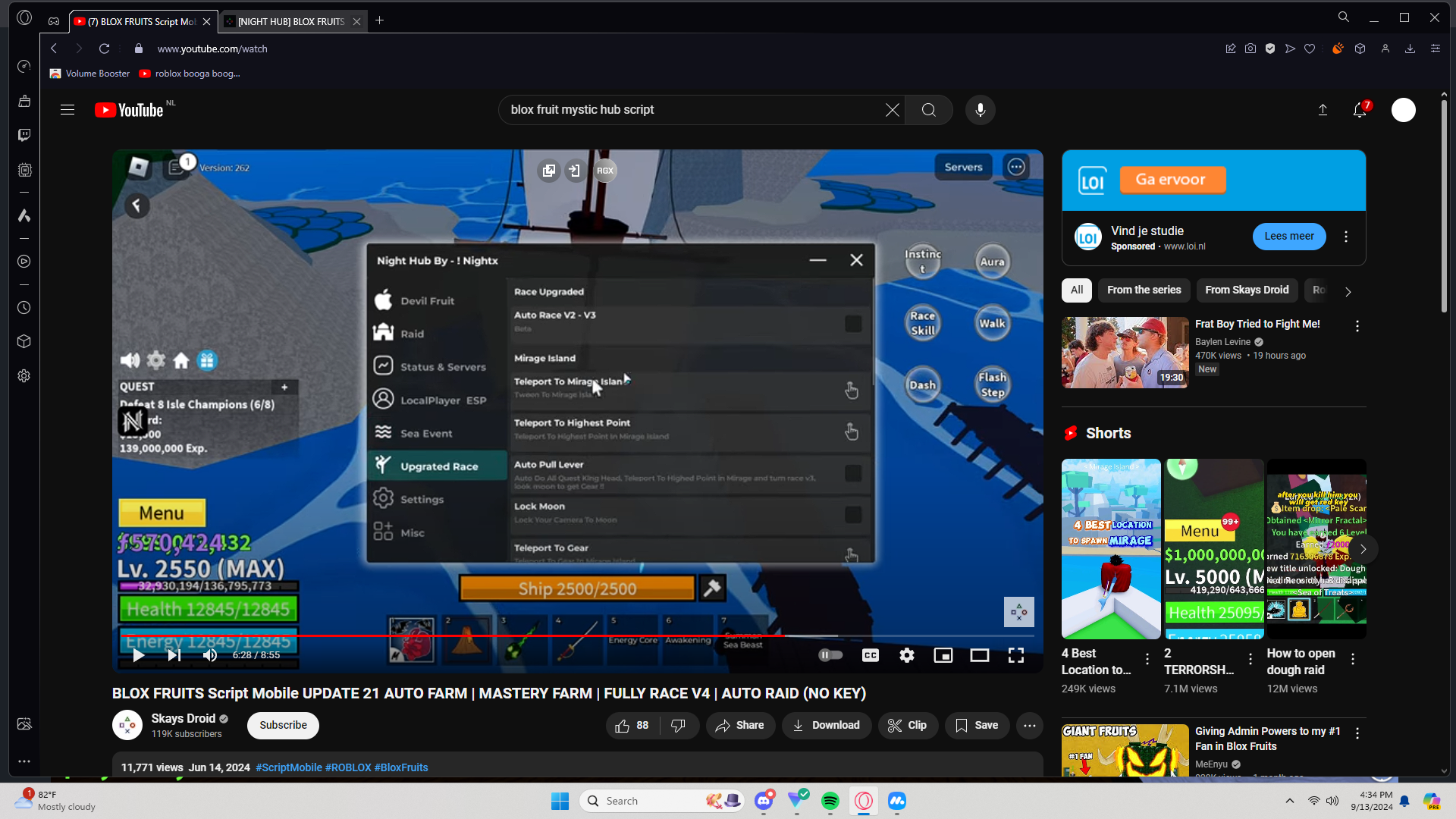The width and height of the screenshot is (1456, 819).
Task: Go back in browser history
Action: point(54,49)
